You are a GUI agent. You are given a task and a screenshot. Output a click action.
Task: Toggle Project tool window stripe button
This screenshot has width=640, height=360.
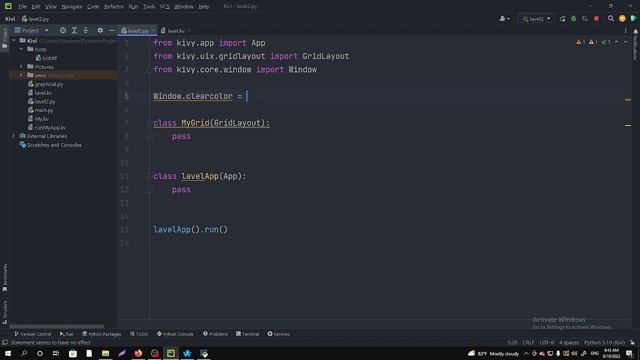point(5,38)
